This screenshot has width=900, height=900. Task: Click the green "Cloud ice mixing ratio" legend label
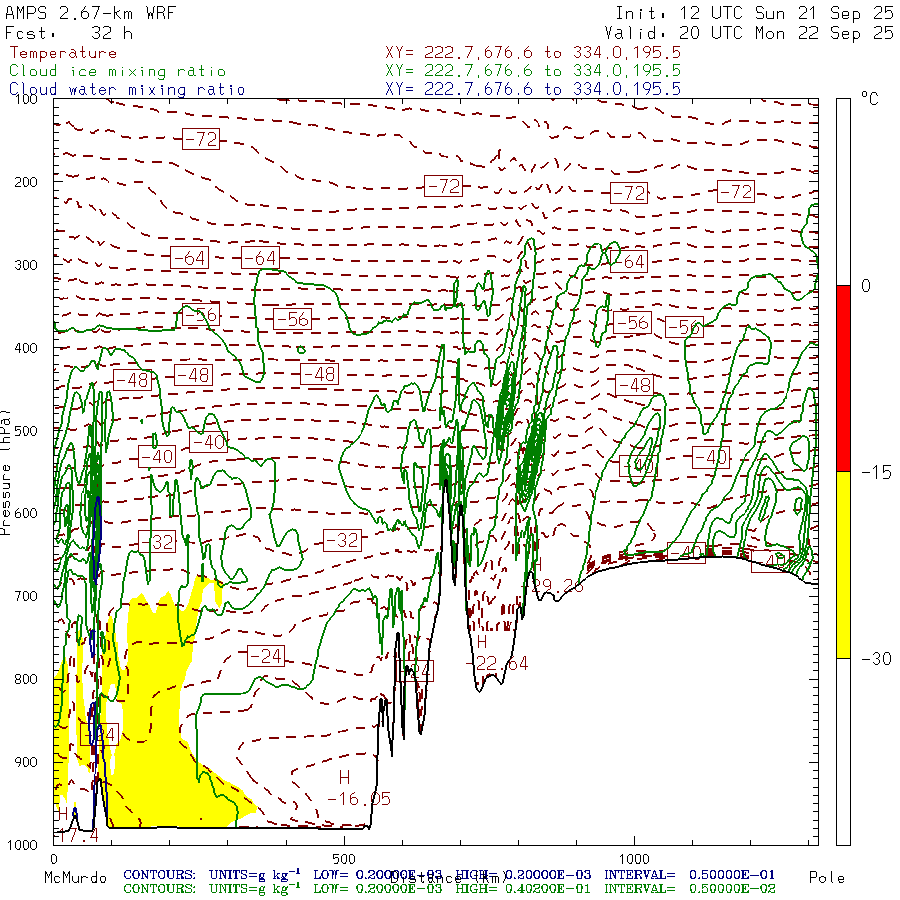(118, 71)
